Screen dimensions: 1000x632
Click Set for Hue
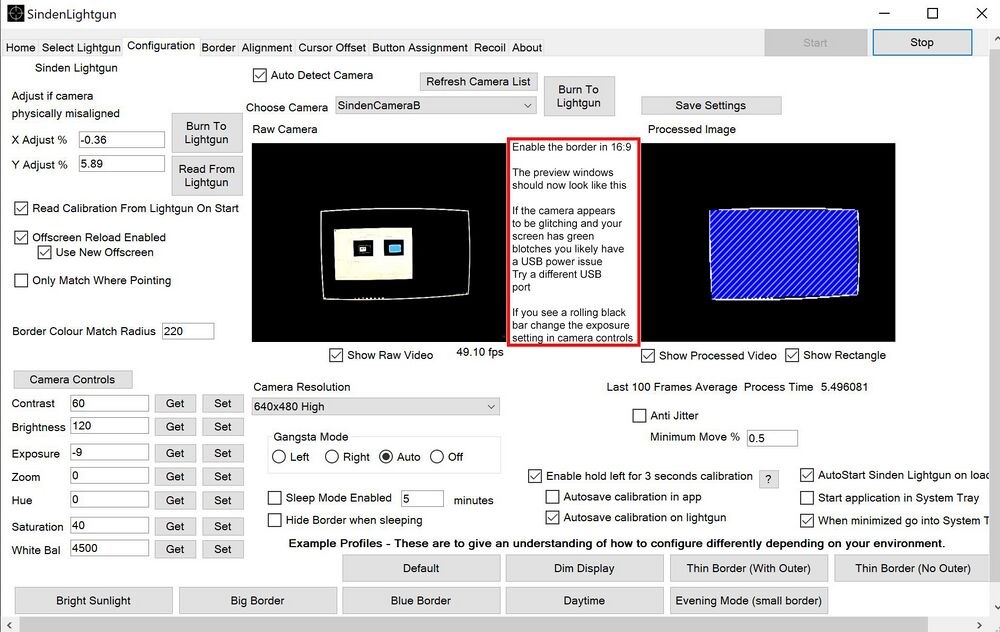click(223, 501)
